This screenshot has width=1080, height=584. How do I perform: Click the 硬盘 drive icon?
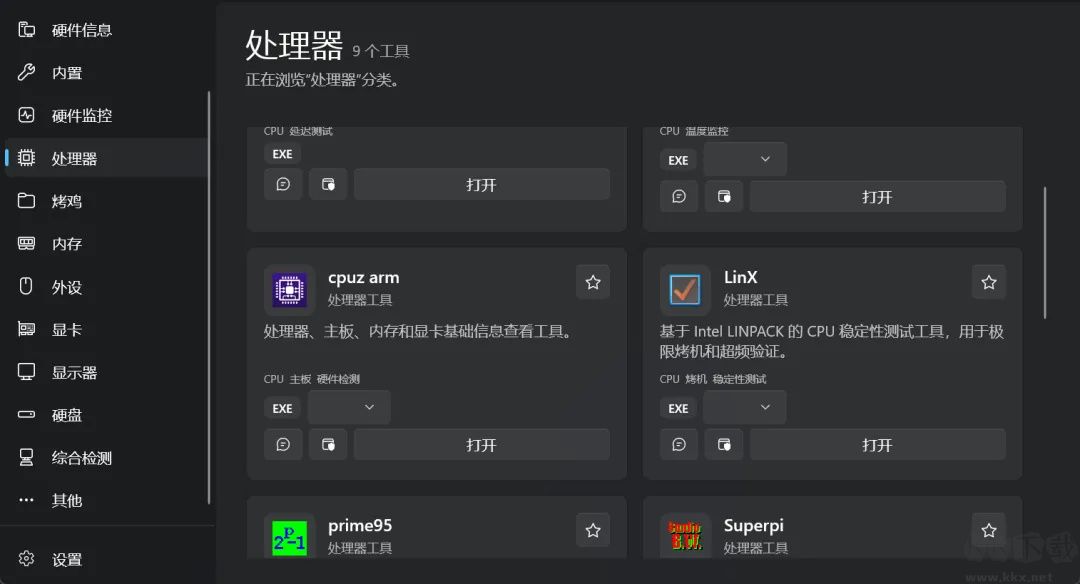[x=26, y=415]
